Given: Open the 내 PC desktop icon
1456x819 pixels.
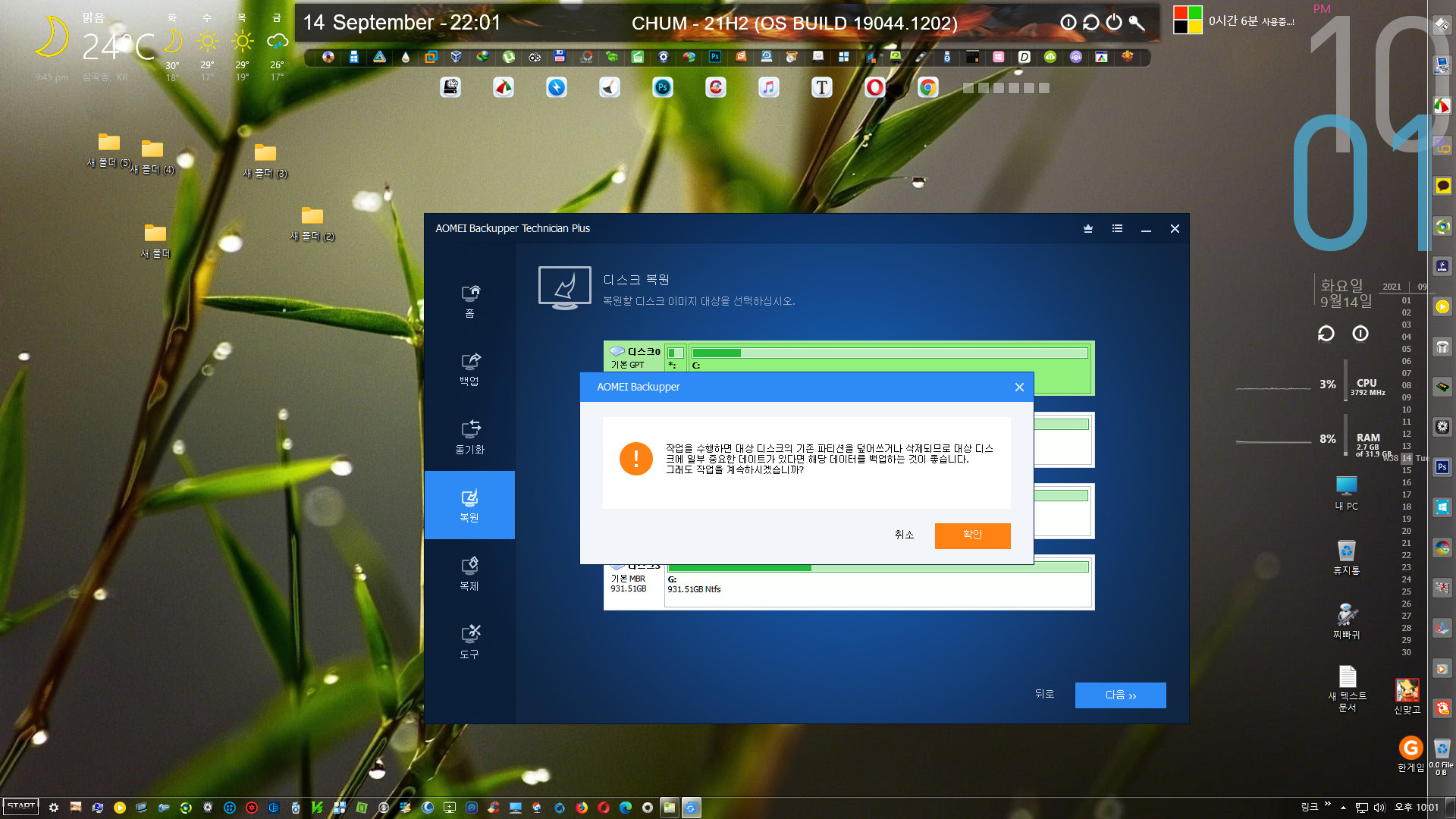Looking at the screenshot, I should (x=1346, y=493).
